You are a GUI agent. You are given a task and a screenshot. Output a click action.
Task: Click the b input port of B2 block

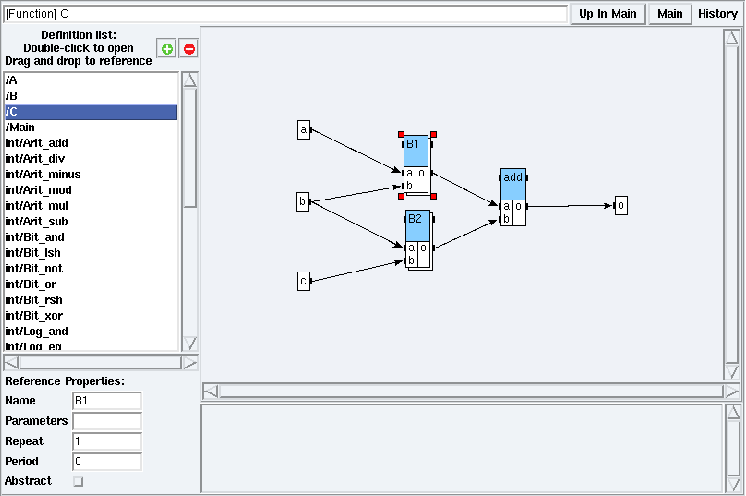(x=411, y=260)
